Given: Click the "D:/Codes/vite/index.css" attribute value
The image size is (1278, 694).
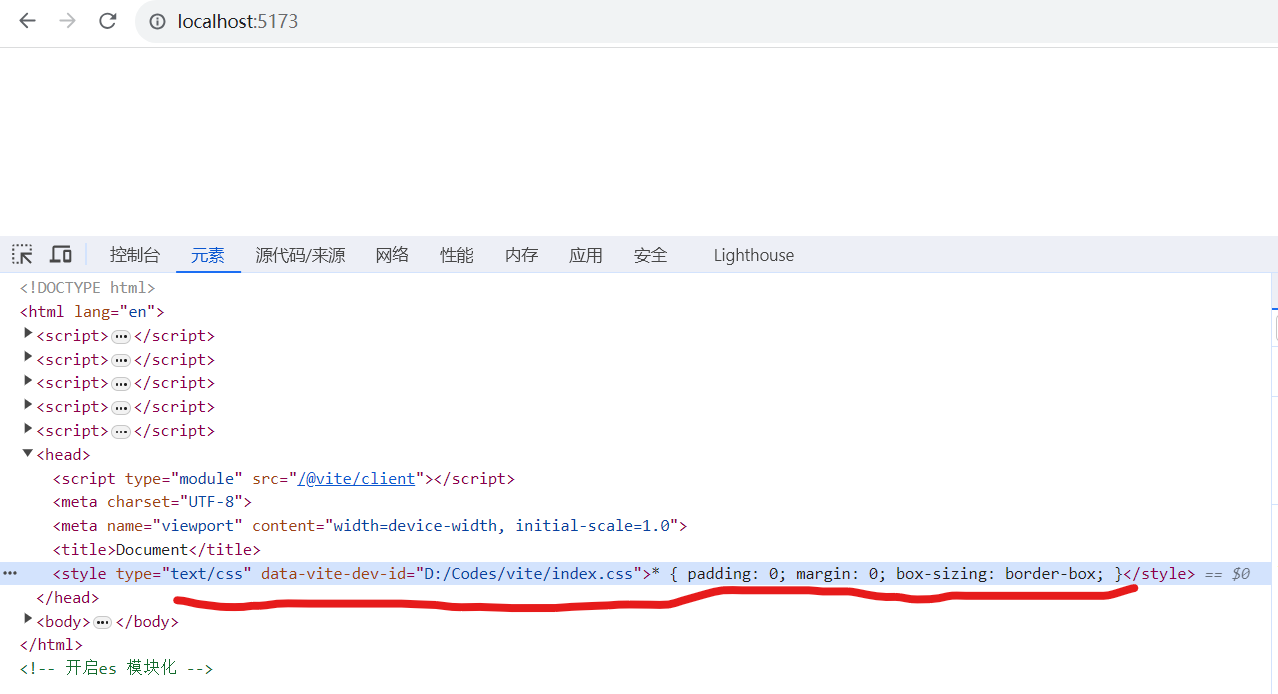Looking at the screenshot, I should [529, 574].
